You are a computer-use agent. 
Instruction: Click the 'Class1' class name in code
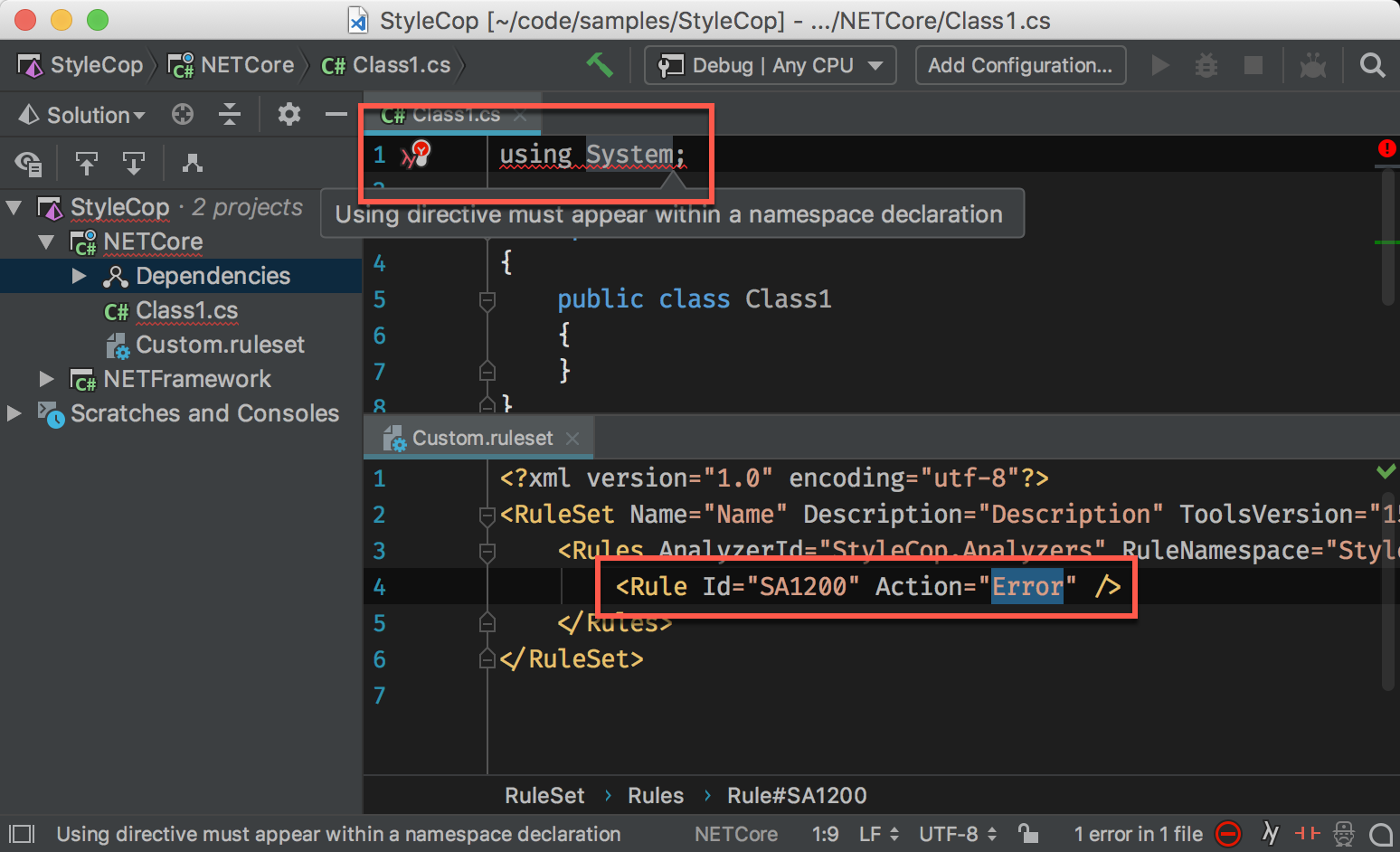[x=789, y=299]
